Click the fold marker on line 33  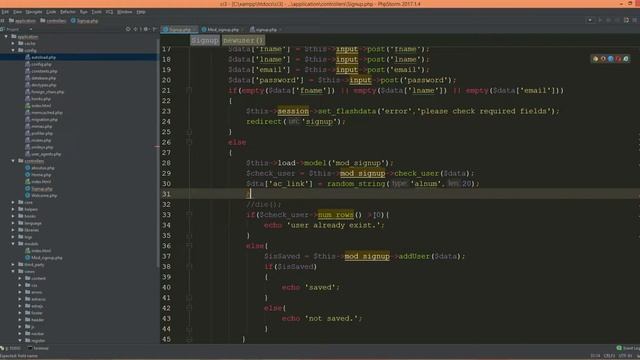189,215
